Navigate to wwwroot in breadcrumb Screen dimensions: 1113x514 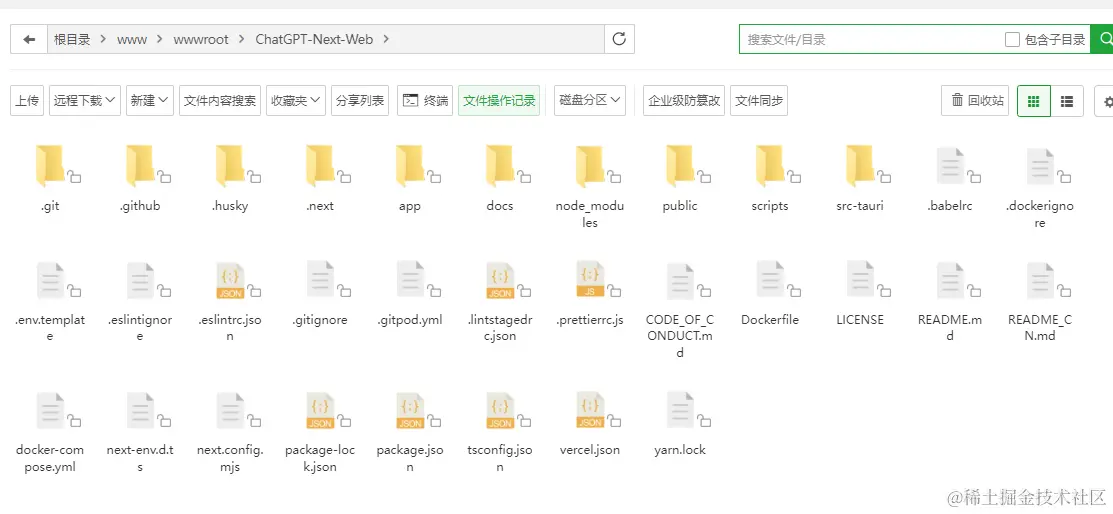coord(201,40)
